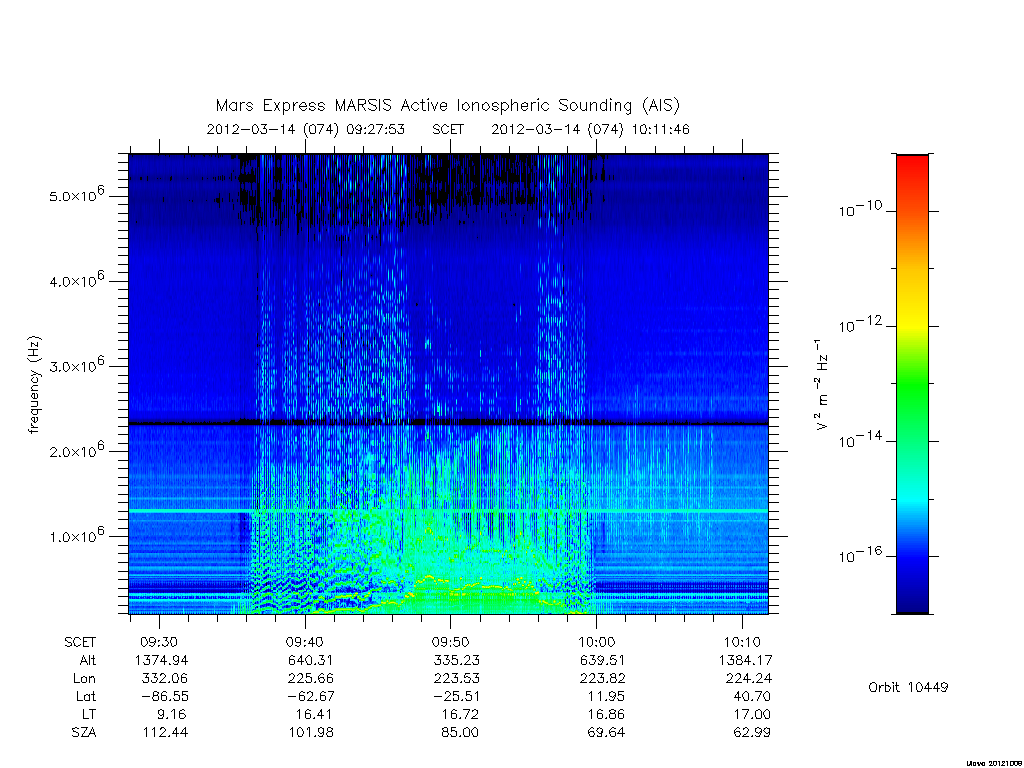Select local time value 16.72

(x=460, y=714)
